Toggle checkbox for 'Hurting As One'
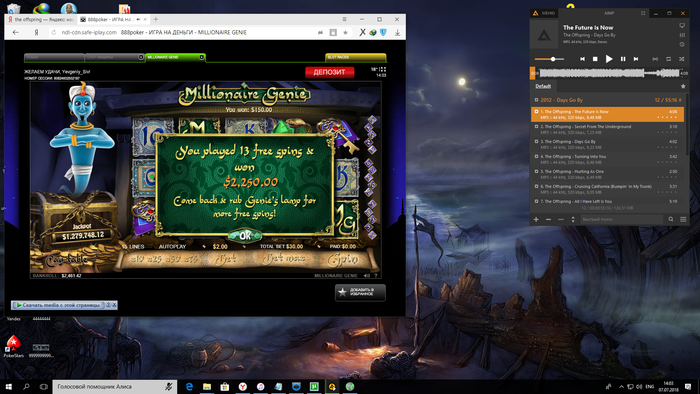Viewport: 700px width, 394px height. tap(537, 171)
